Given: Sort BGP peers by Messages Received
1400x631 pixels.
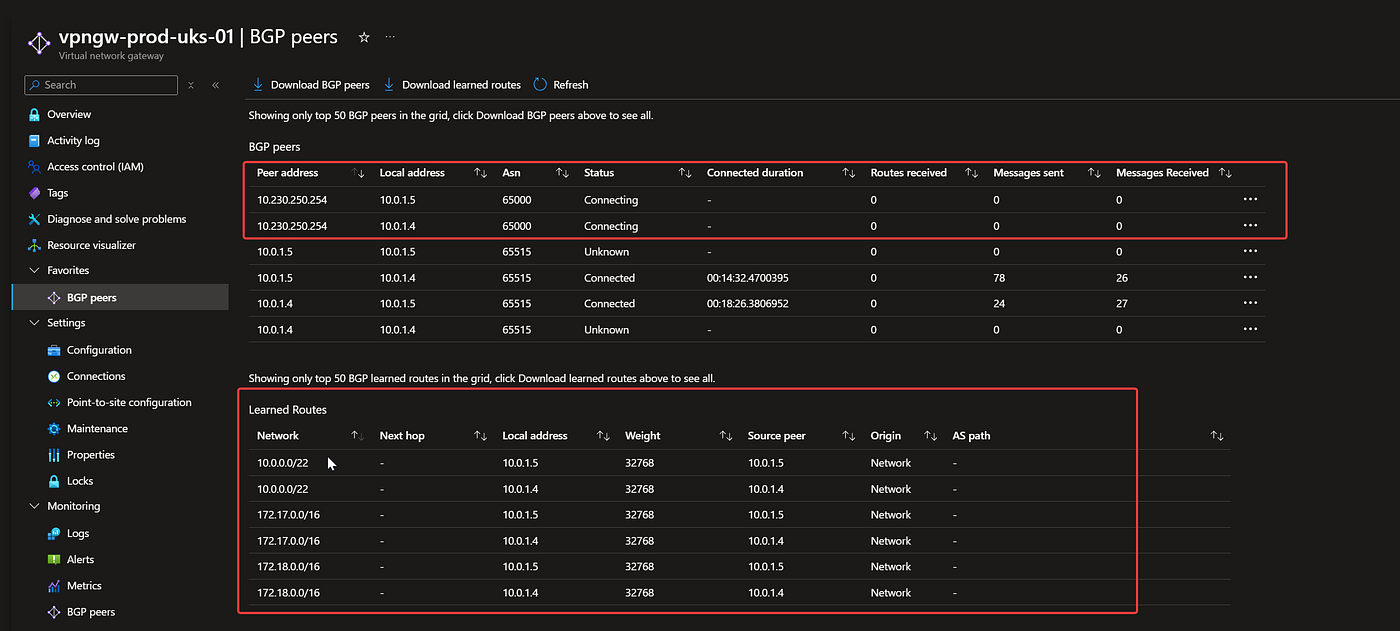Looking at the screenshot, I should (1225, 173).
